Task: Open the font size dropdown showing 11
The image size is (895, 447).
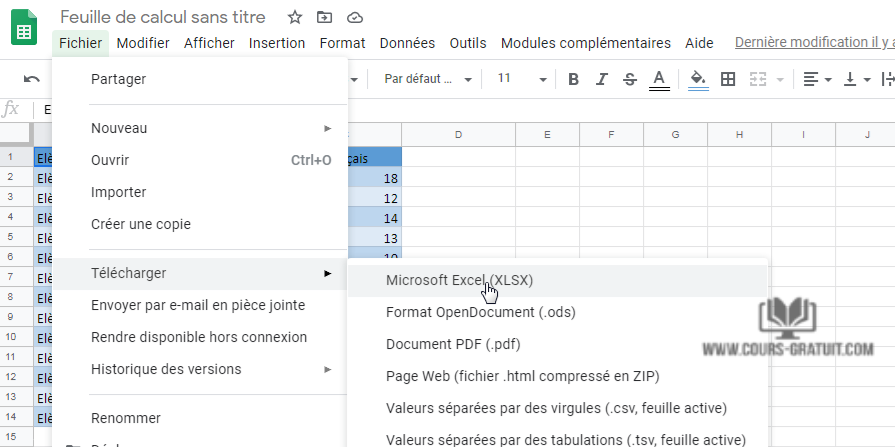Action: tap(522, 79)
